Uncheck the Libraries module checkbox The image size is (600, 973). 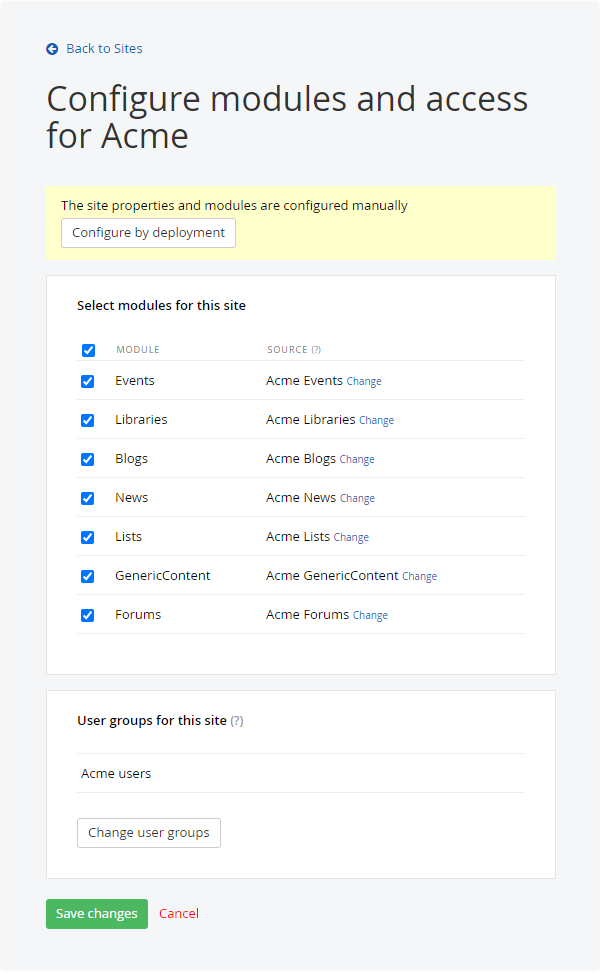(88, 420)
